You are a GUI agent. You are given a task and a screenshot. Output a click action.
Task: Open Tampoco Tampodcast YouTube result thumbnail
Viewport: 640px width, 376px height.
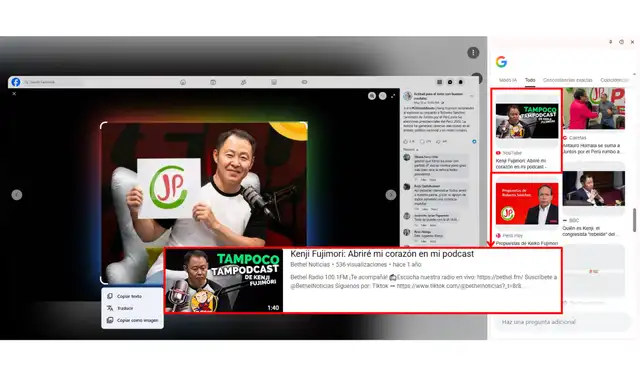coord(527,121)
